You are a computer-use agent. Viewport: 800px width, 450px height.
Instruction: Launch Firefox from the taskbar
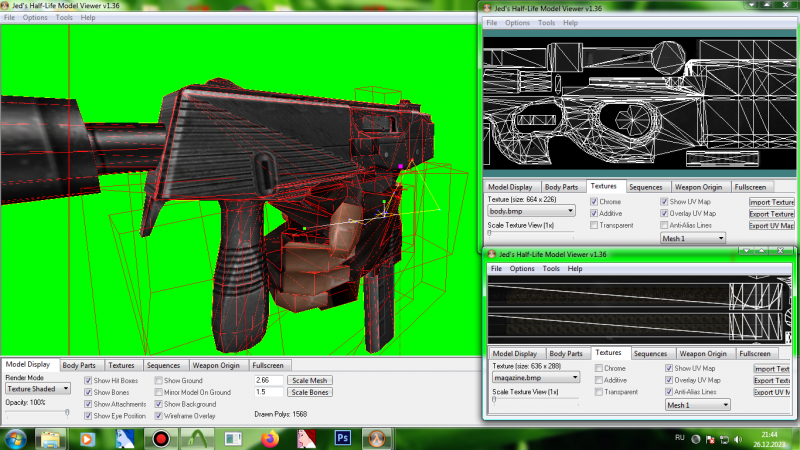pyautogui.click(x=270, y=439)
